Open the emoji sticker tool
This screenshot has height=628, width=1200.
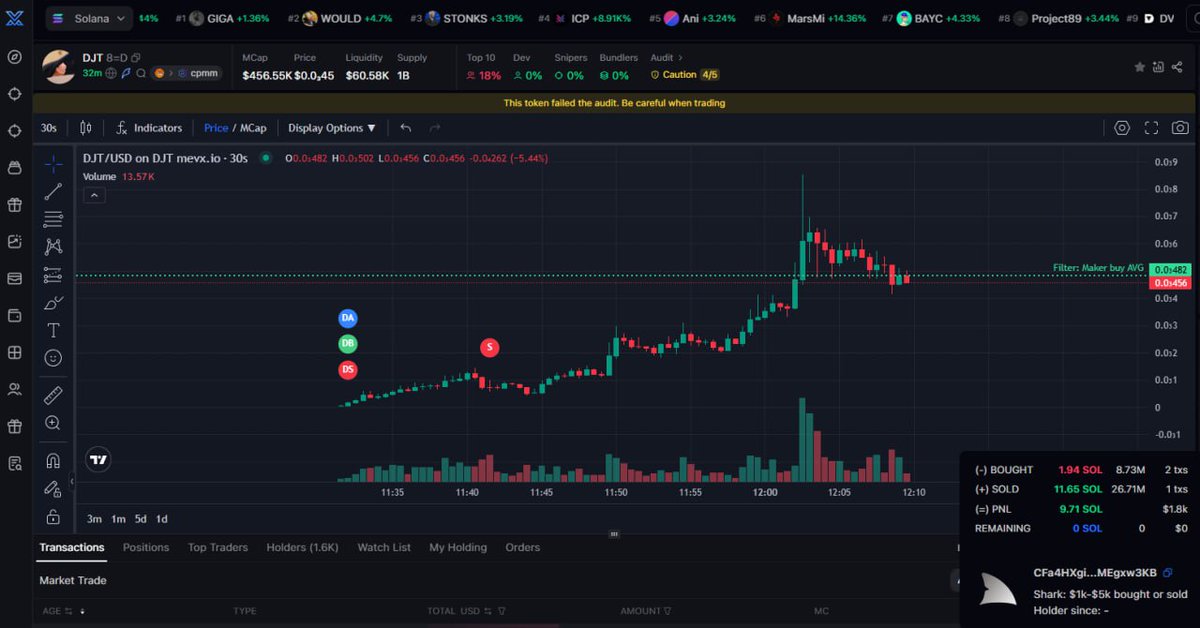(53, 358)
